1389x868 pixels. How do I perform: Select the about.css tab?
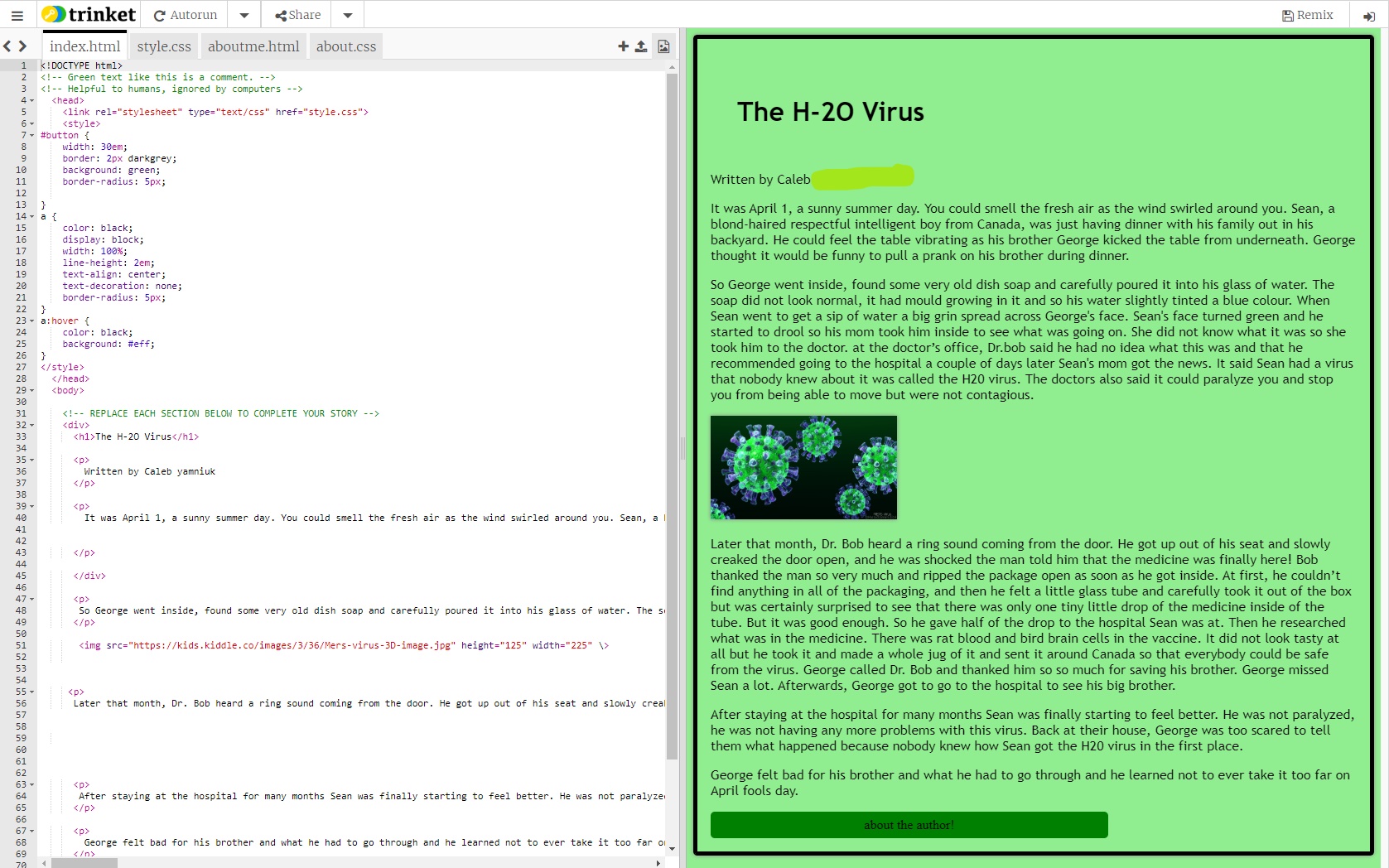[345, 46]
